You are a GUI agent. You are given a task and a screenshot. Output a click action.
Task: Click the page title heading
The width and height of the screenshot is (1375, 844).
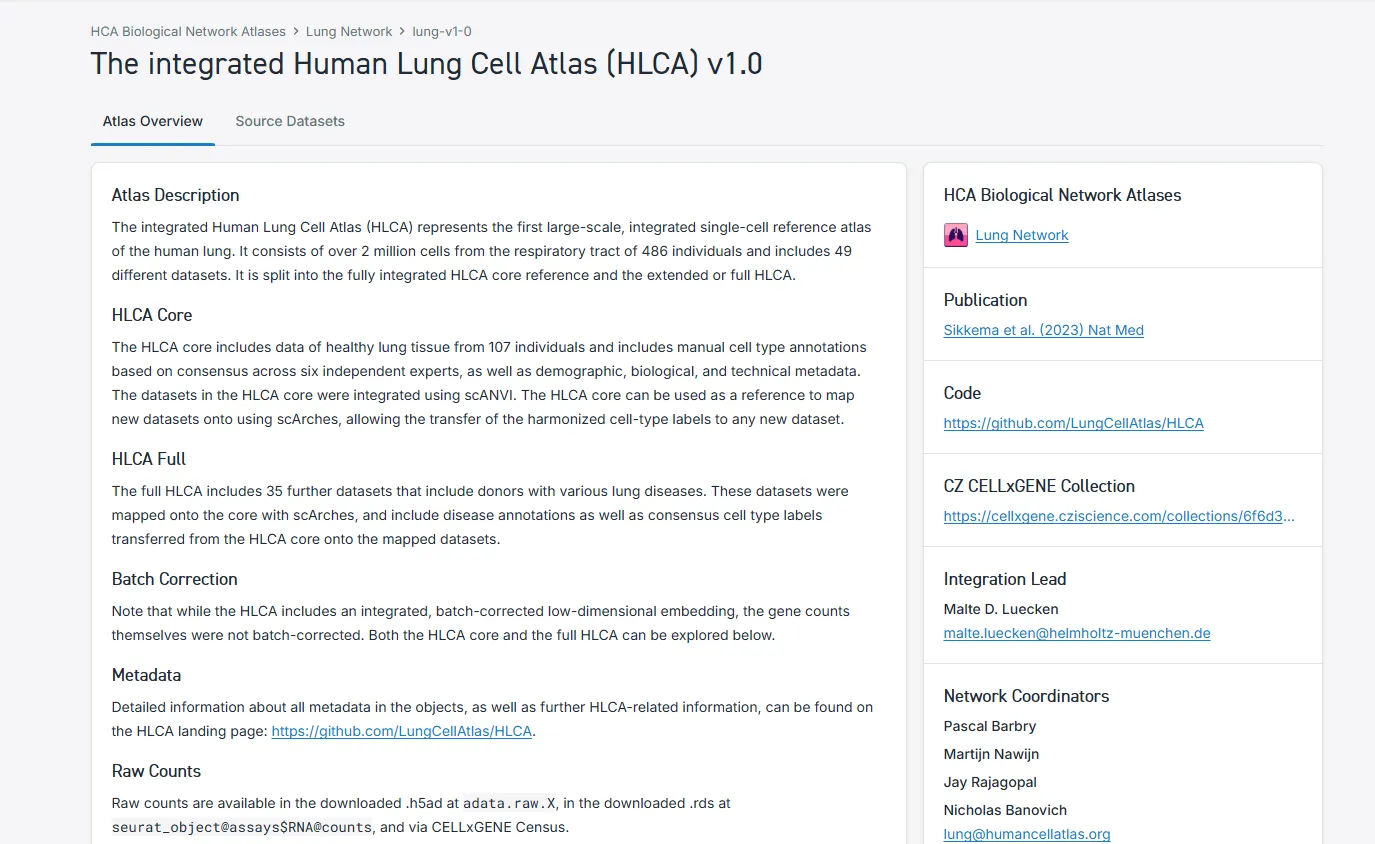point(426,64)
